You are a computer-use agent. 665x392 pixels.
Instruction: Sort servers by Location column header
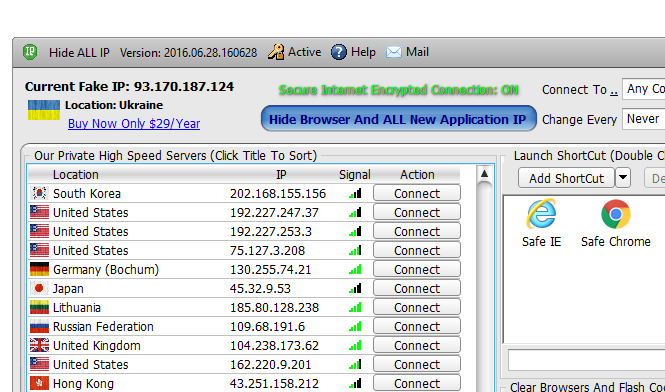75,175
